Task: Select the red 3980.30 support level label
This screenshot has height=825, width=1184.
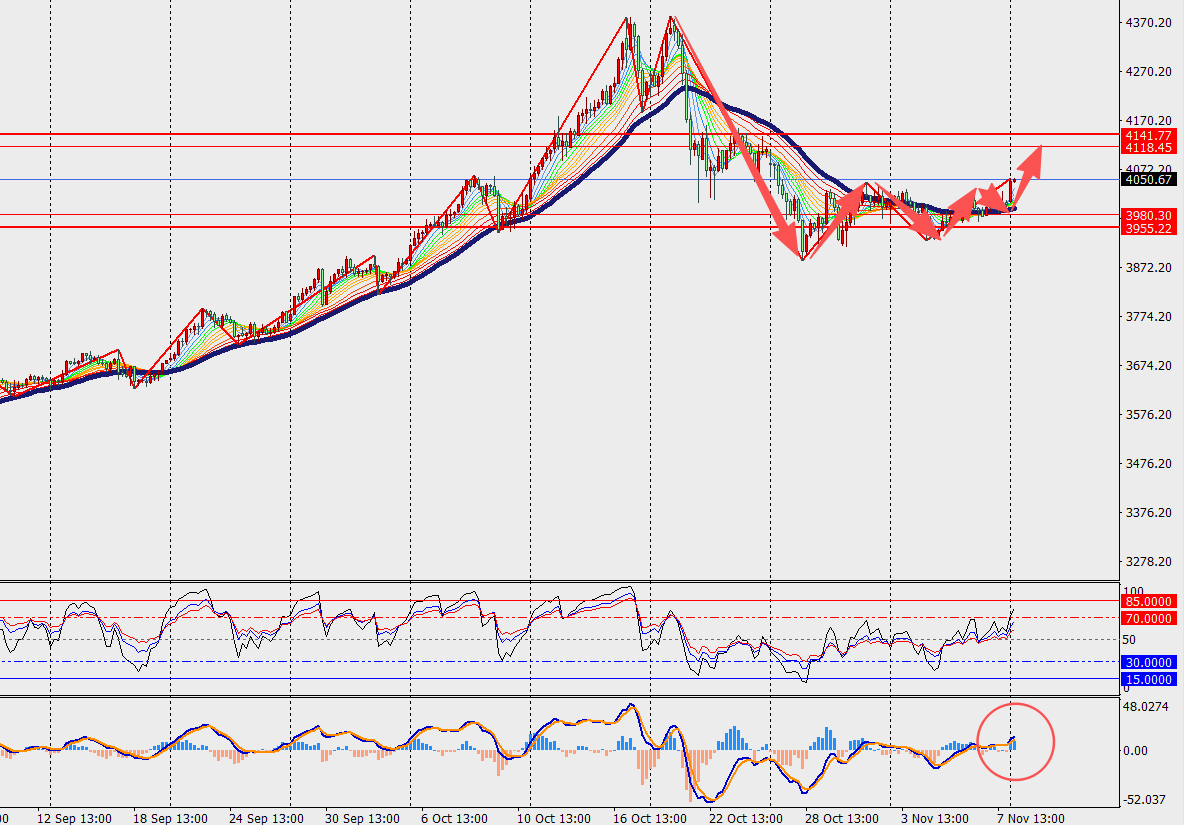Action: click(x=1148, y=215)
